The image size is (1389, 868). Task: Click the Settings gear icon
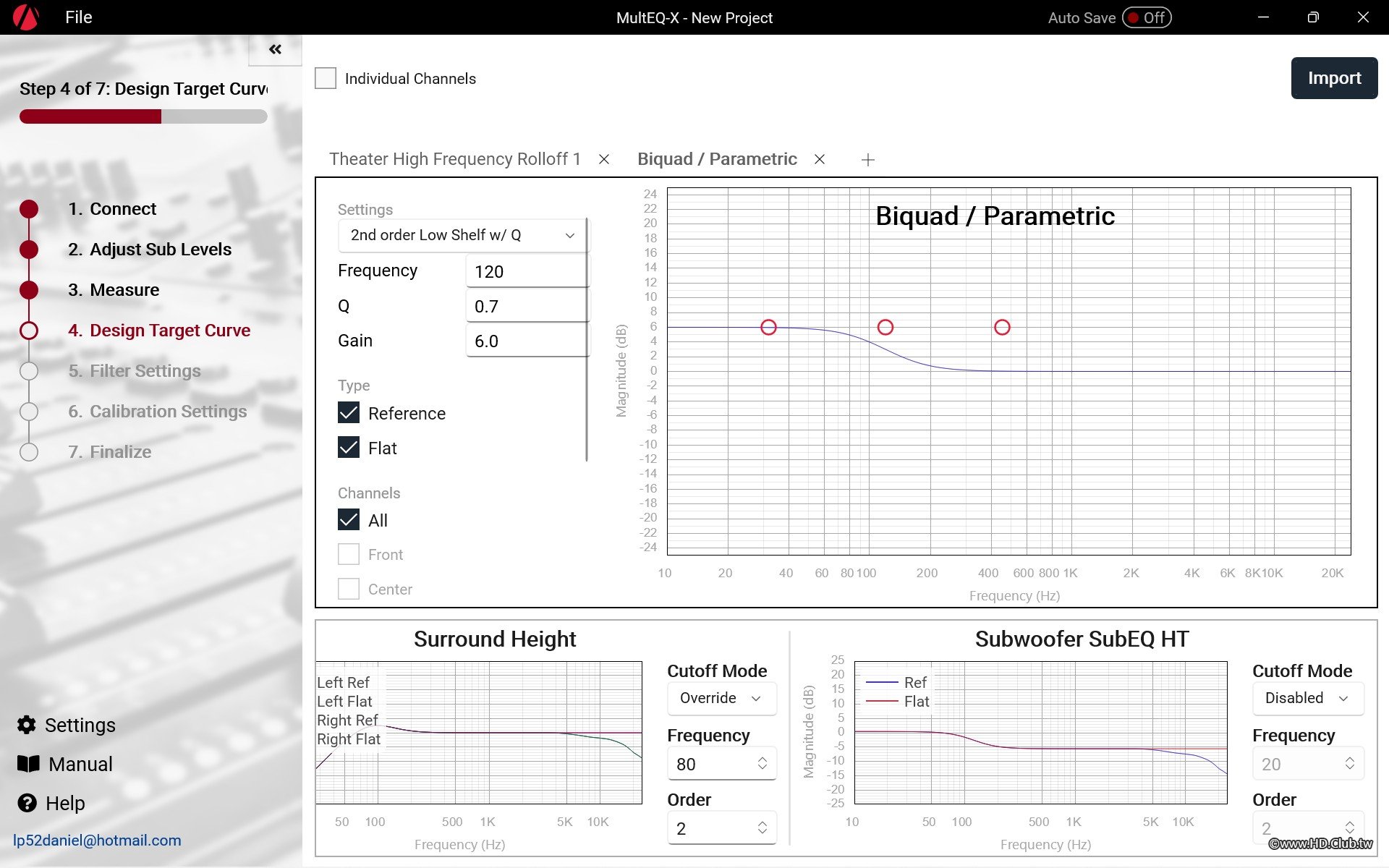[x=27, y=725]
